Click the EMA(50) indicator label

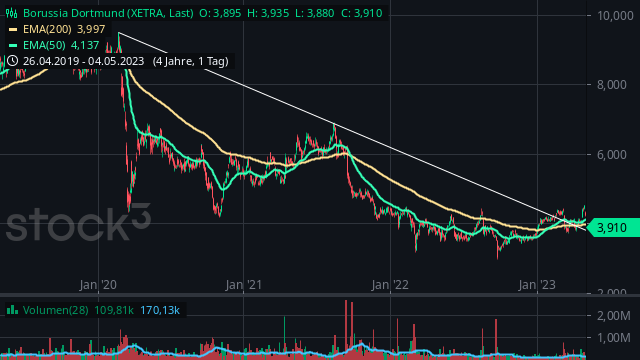tap(44, 45)
